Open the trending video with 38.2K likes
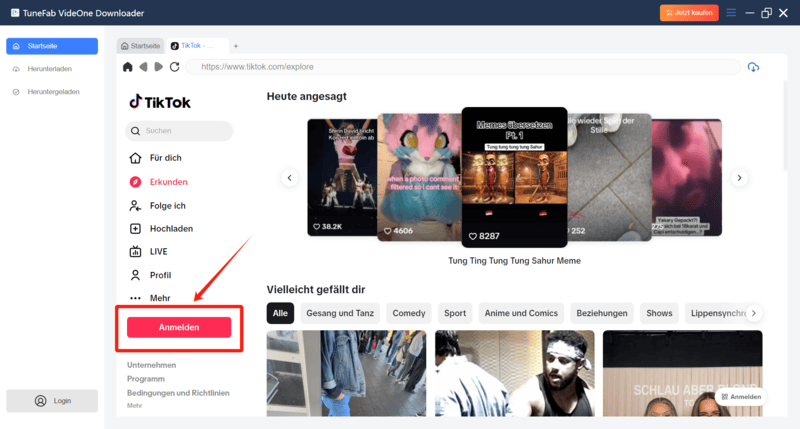 pyautogui.click(x=342, y=178)
